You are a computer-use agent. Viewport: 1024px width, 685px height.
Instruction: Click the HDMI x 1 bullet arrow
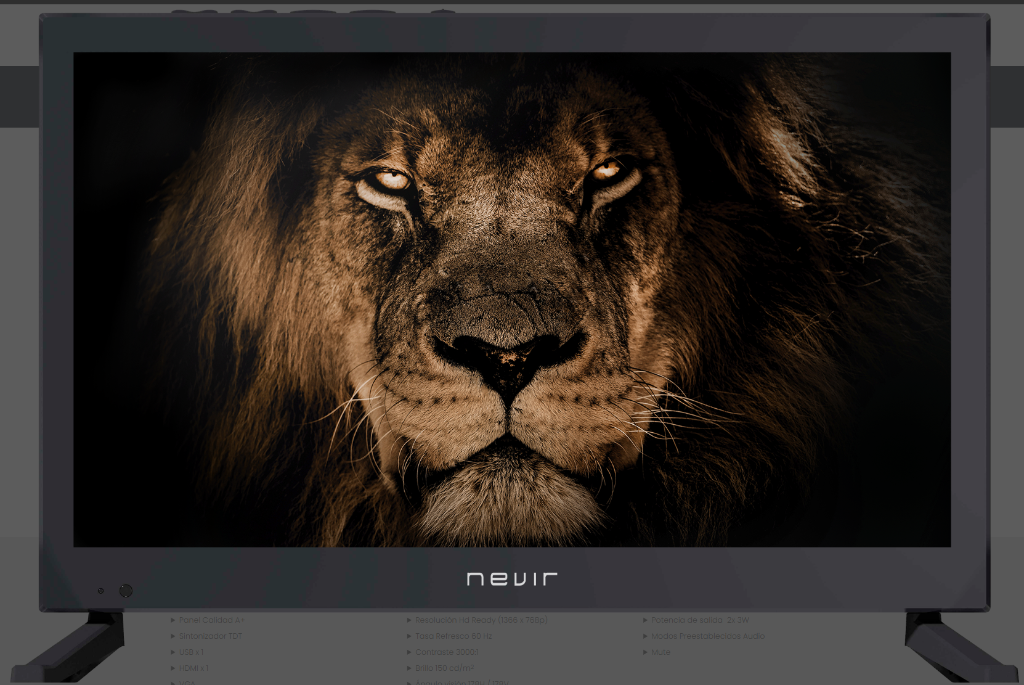click(173, 668)
